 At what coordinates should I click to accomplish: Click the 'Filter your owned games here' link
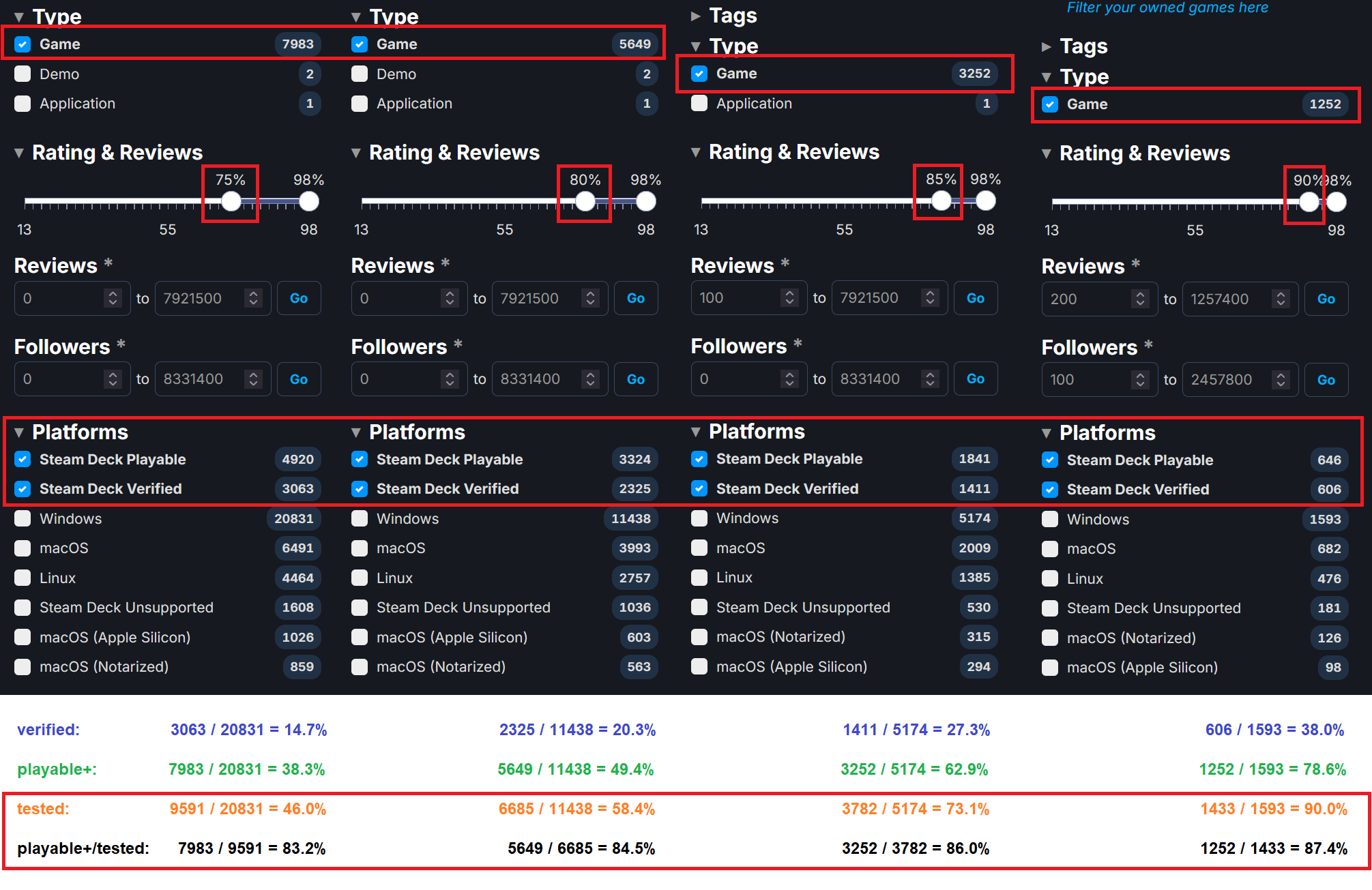[1167, 8]
